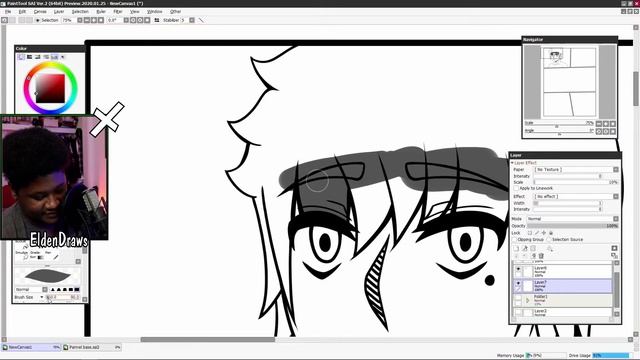This screenshot has height=360, width=640.
Task: Pick a hue on the color wheel ring
Action: coord(50,64)
